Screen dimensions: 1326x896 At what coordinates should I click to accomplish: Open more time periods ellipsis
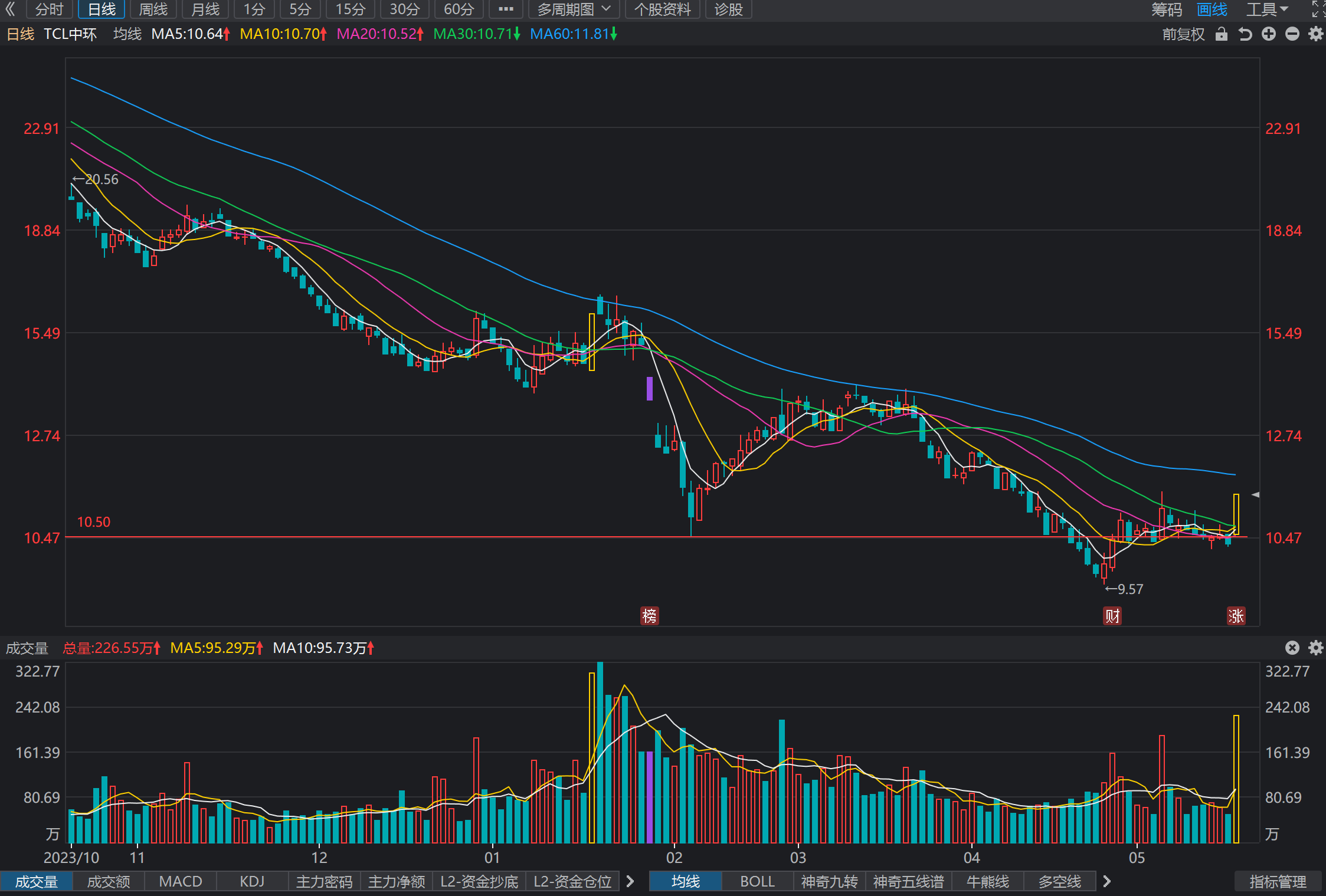(x=506, y=9)
